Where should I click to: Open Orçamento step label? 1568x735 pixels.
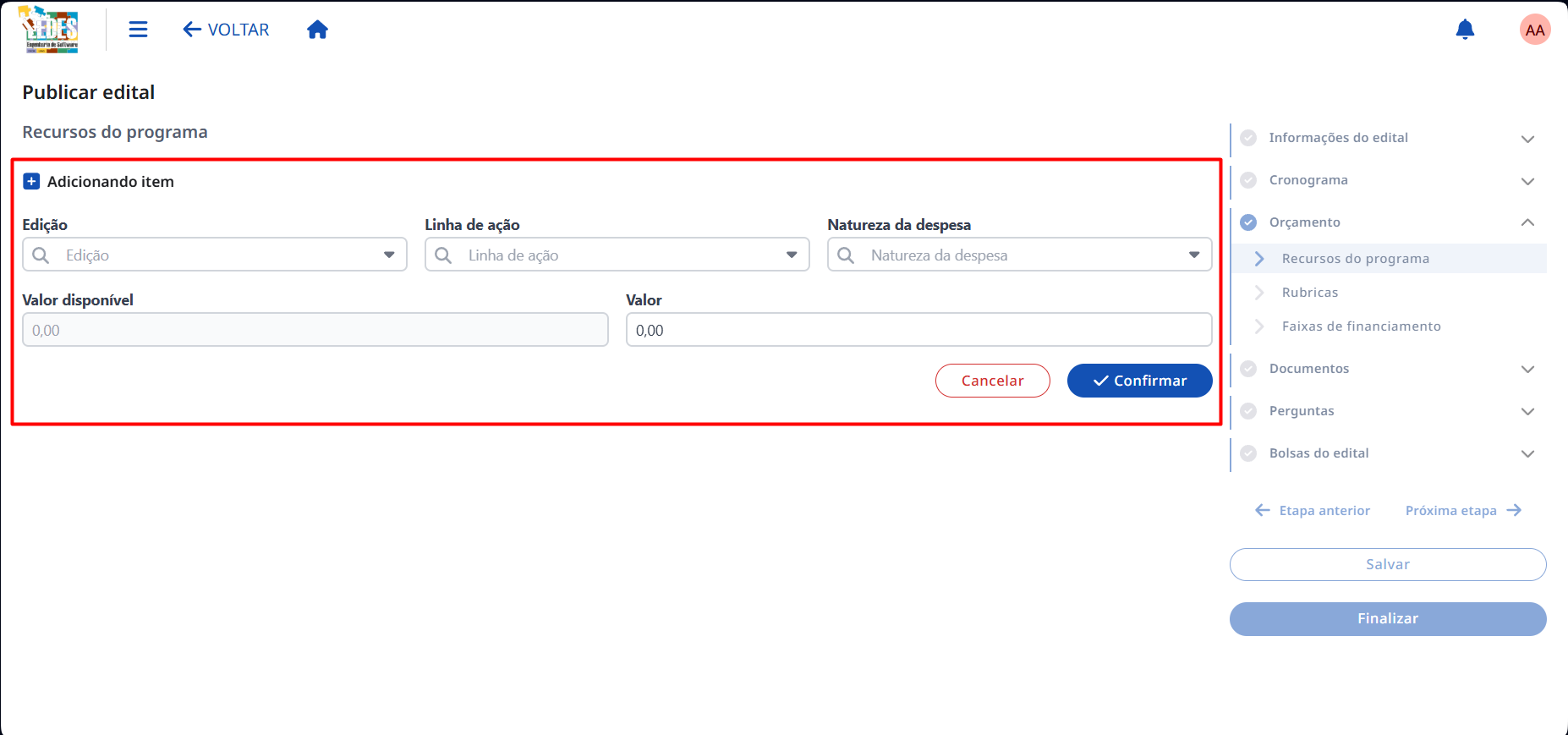point(1304,222)
